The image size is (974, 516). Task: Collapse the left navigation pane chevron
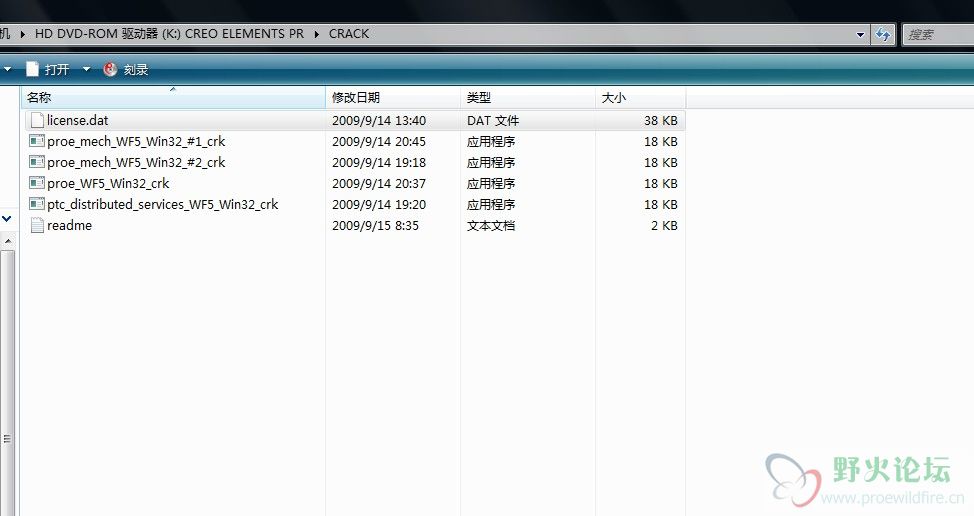point(7,219)
